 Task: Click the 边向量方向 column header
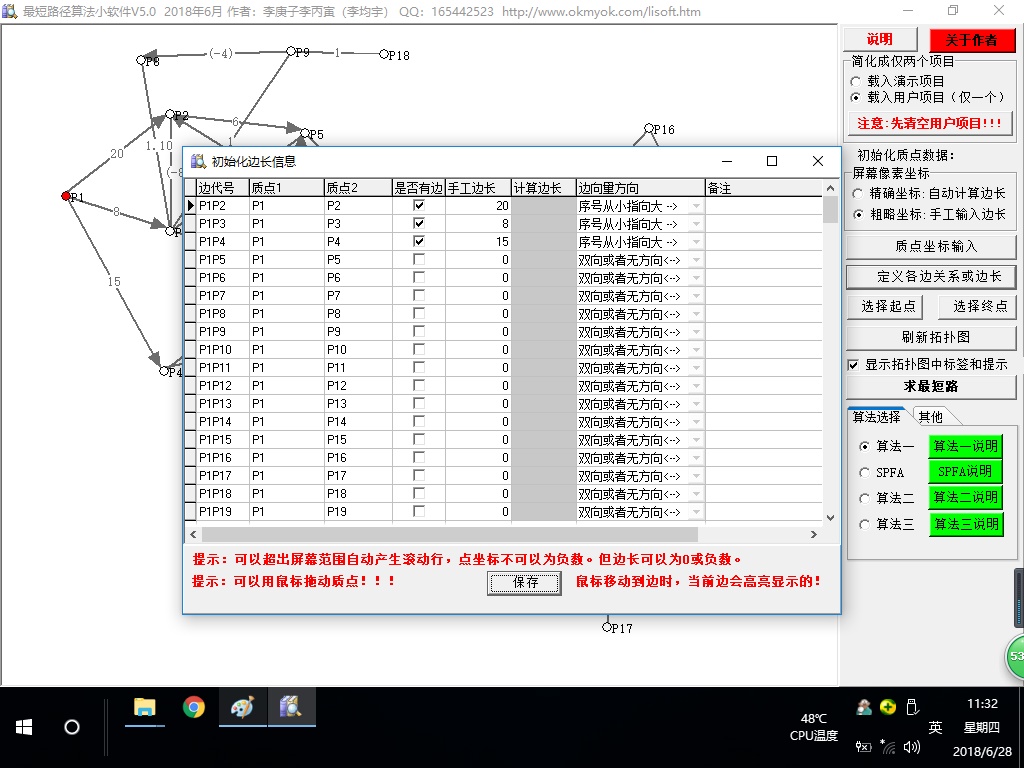[640, 188]
